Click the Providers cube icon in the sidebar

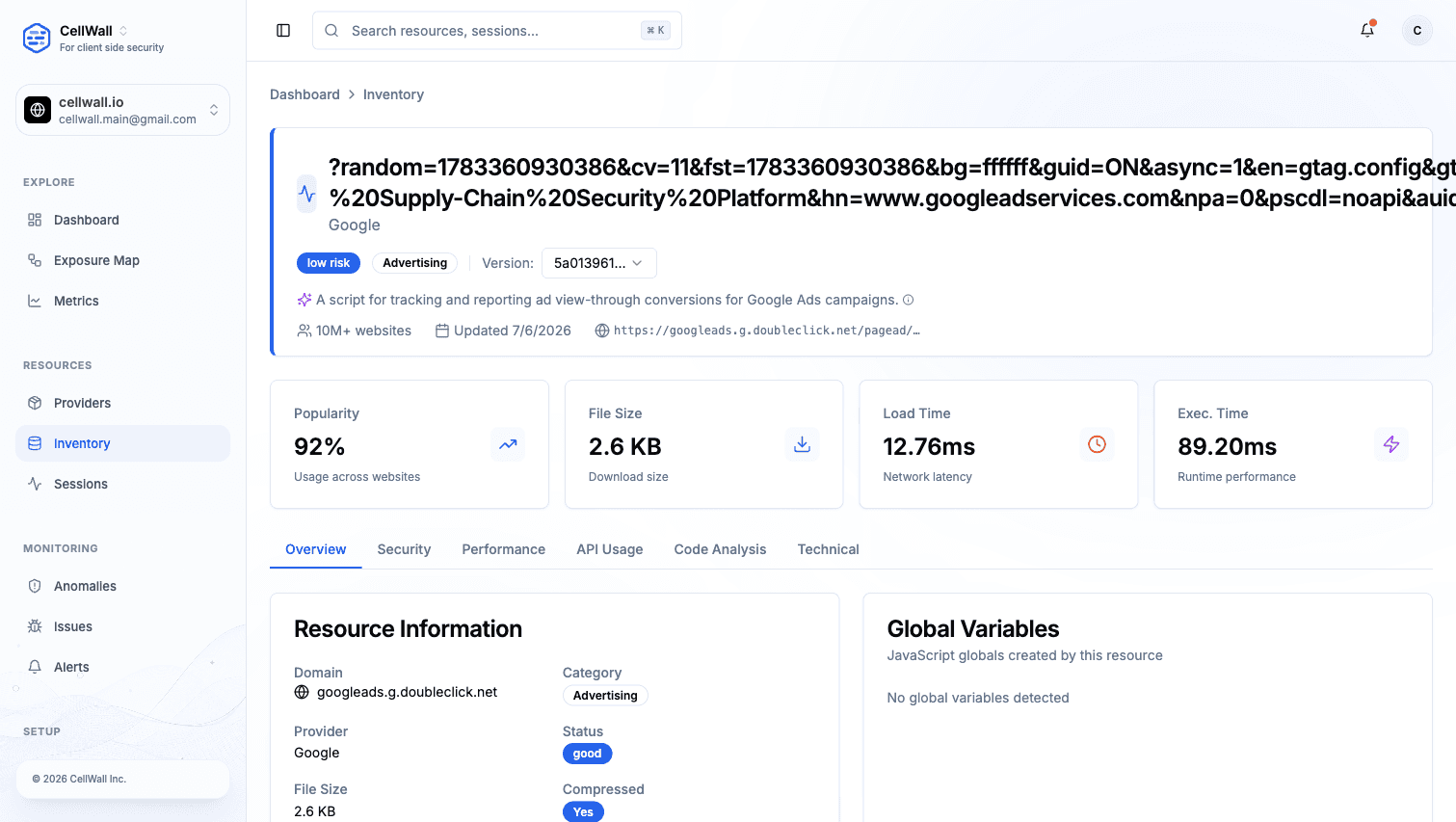pos(35,403)
